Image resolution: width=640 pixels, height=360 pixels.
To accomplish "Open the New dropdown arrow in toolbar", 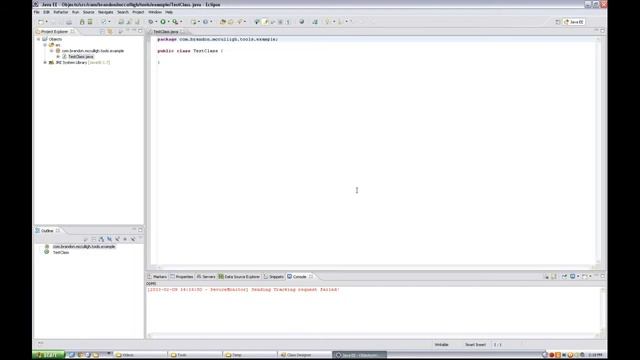I will [x=47, y=22].
